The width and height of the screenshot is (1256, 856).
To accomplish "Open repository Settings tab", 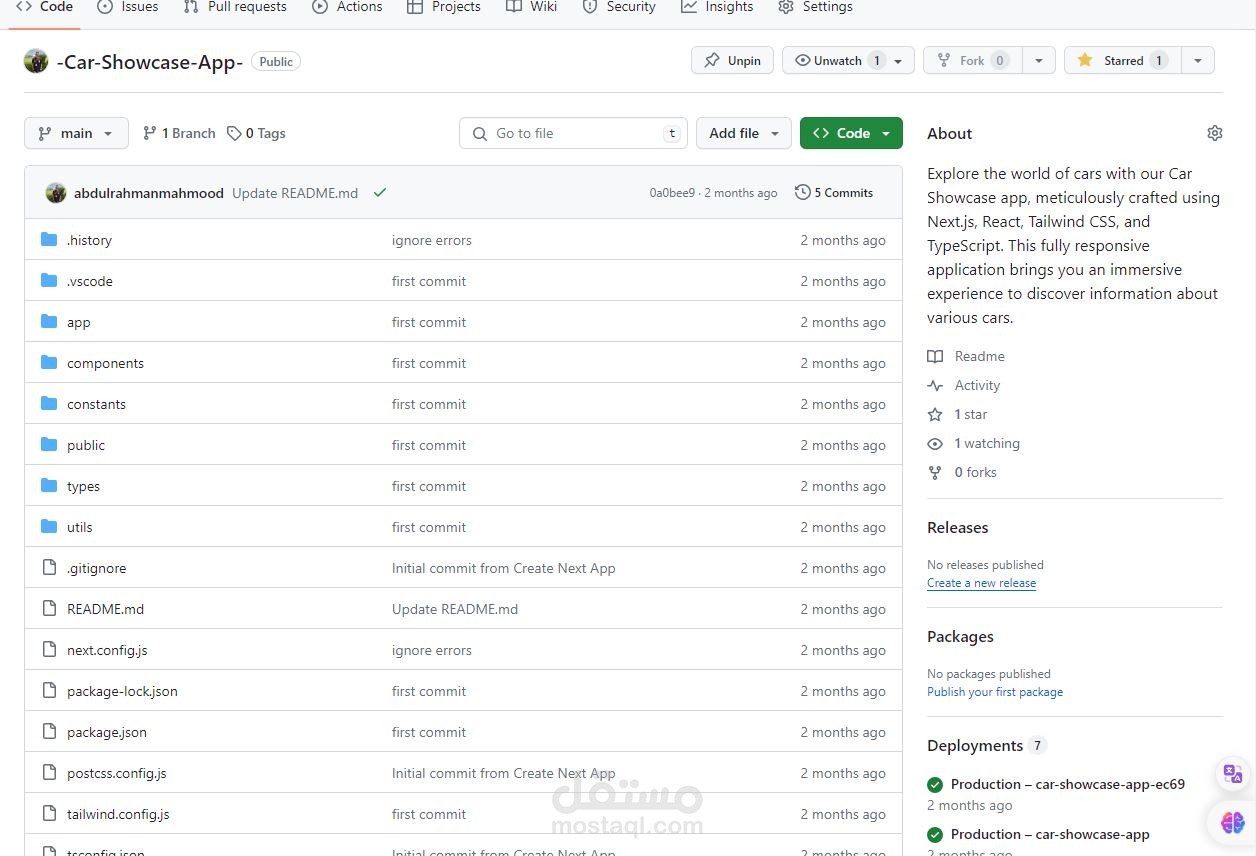I will (x=815, y=7).
